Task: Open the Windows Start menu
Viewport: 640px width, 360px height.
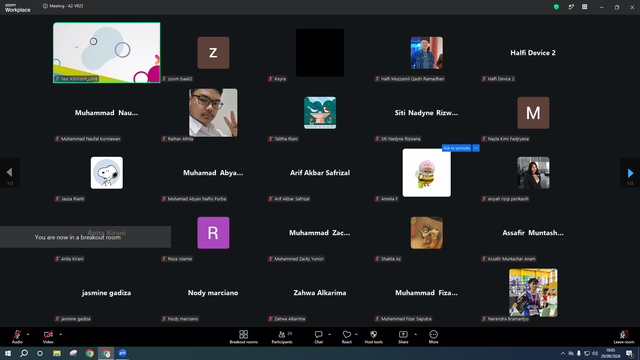Action: point(8,353)
